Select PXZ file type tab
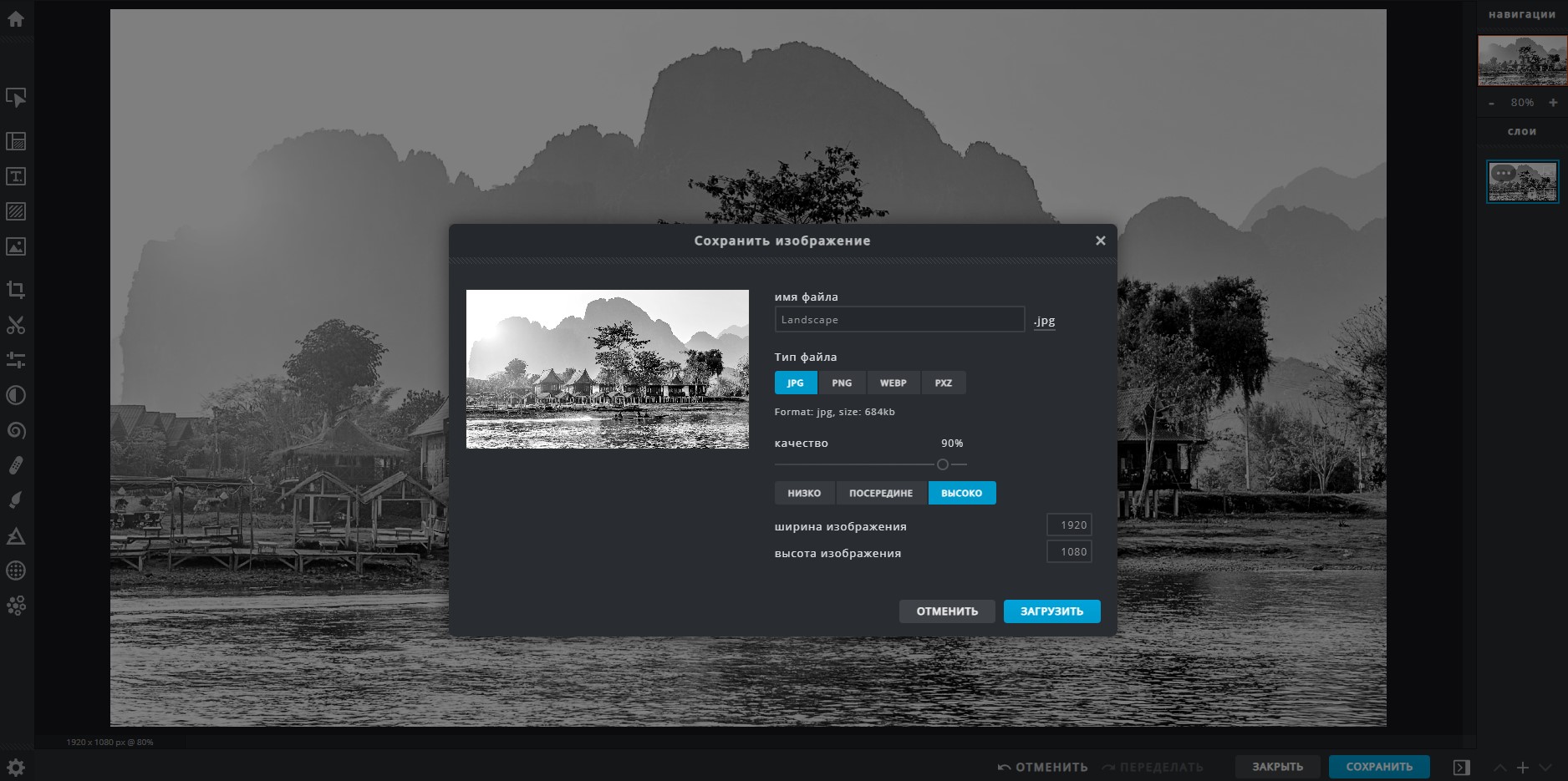1568x781 pixels. click(x=944, y=383)
